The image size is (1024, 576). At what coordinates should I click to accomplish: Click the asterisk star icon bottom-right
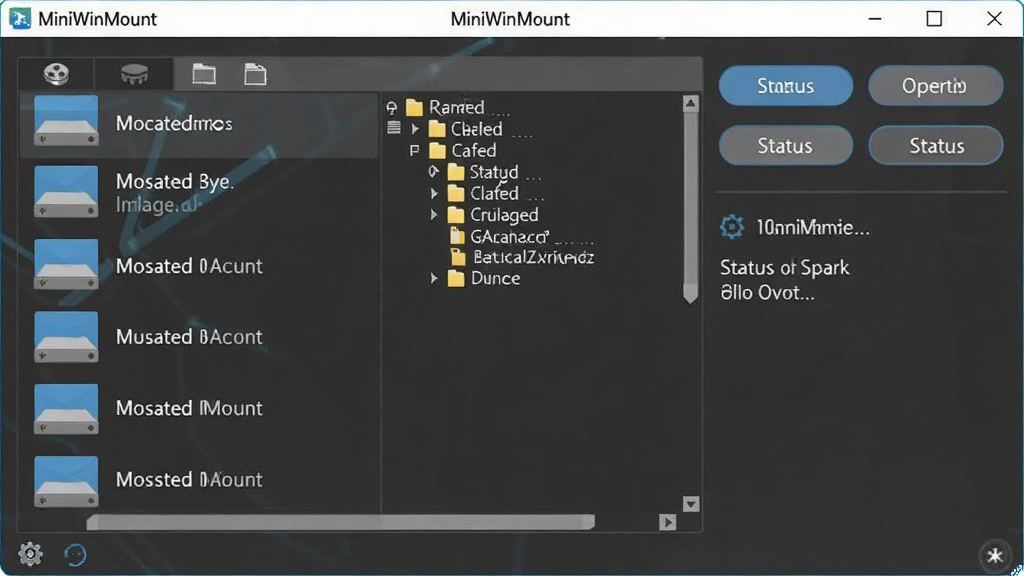(995, 555)
